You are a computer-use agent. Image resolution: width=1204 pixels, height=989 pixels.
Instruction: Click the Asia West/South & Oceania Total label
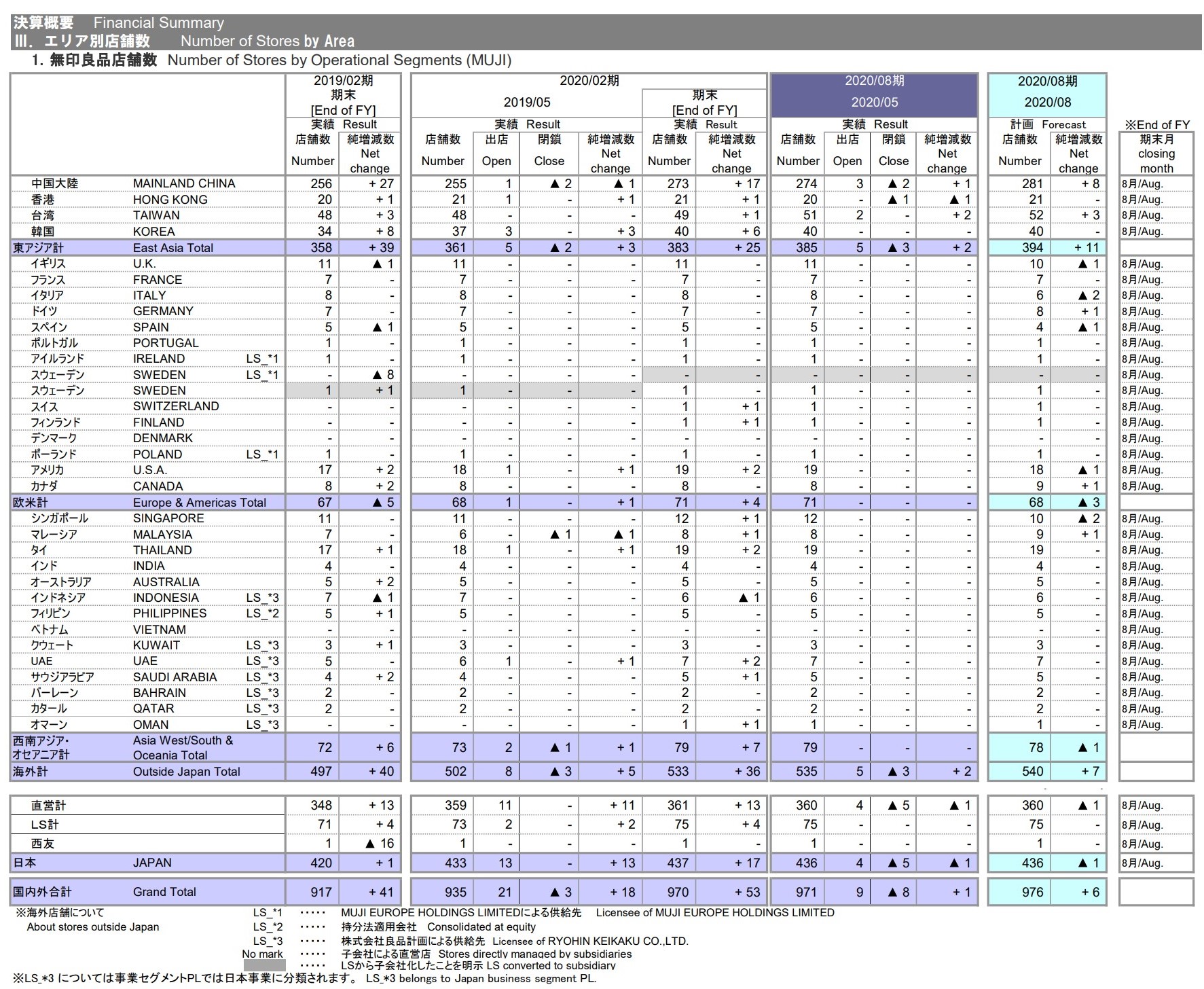pos(183,748)
